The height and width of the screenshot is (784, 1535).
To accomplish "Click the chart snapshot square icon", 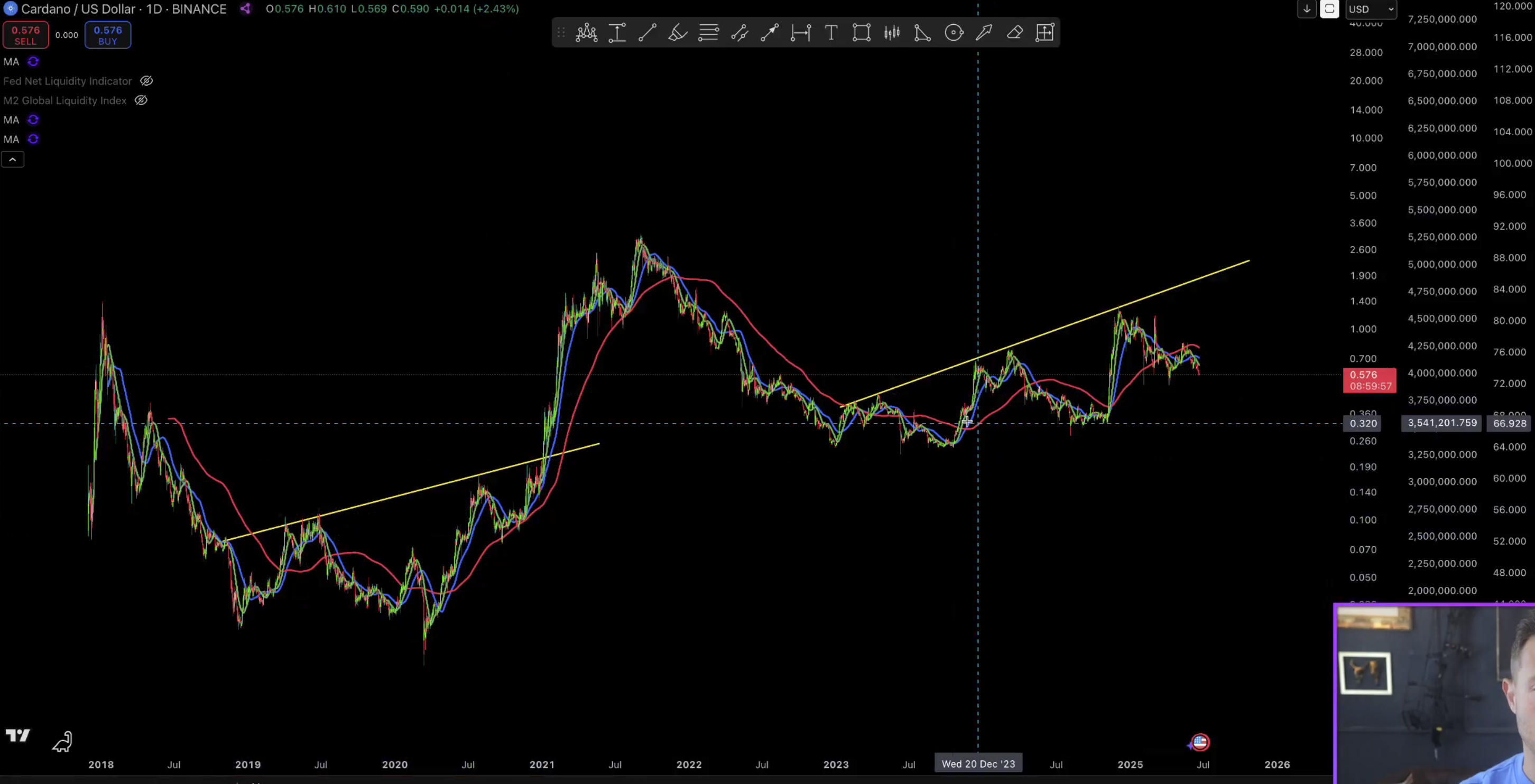I will click(1329, 8).
